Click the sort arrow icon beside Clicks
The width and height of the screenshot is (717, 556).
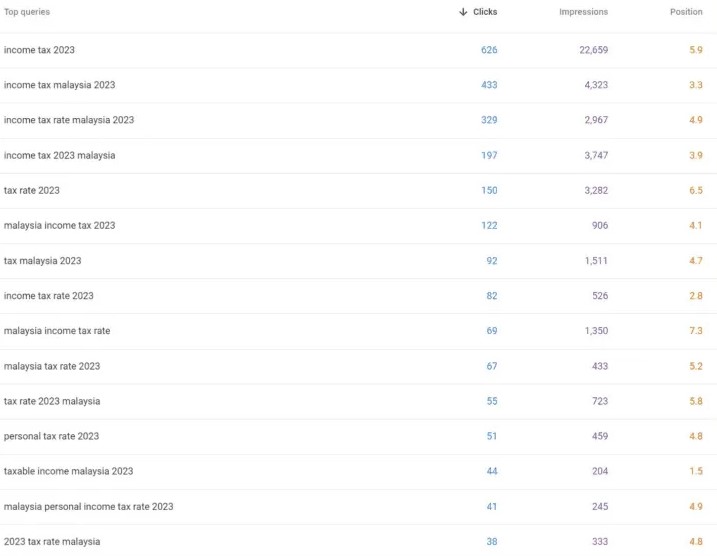pyautogui.click(x=463, y=12)
